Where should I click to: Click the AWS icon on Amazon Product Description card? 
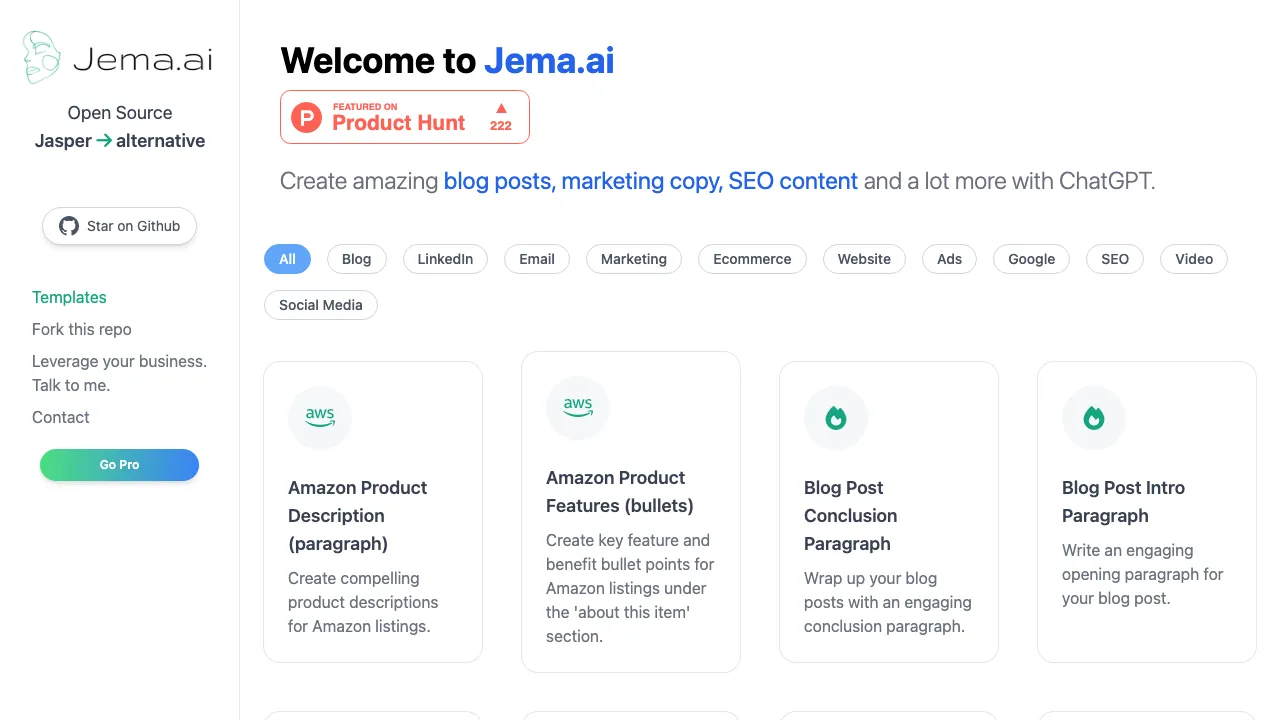319,418
